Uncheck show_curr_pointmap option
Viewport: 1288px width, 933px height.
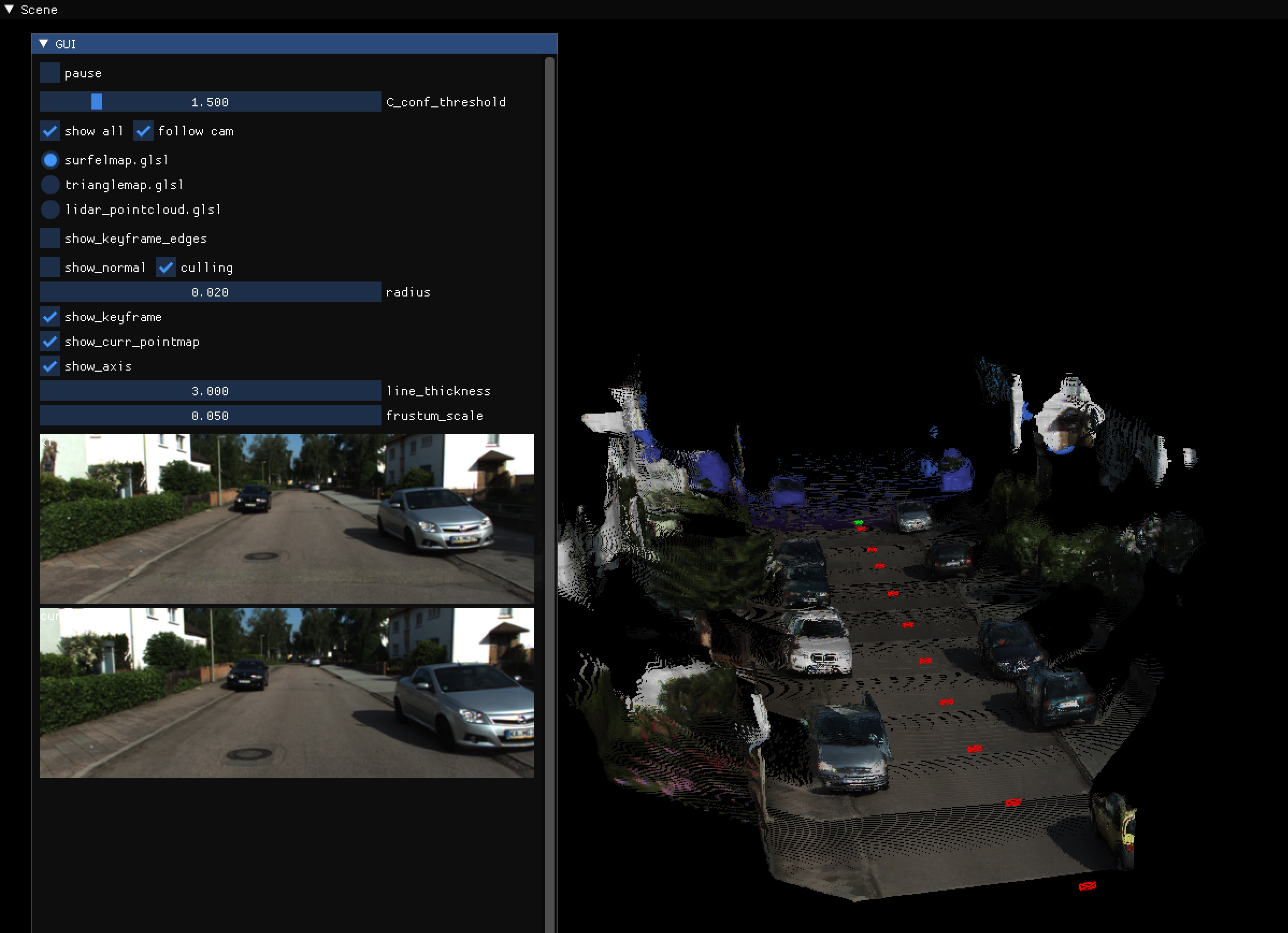[50, 342]
